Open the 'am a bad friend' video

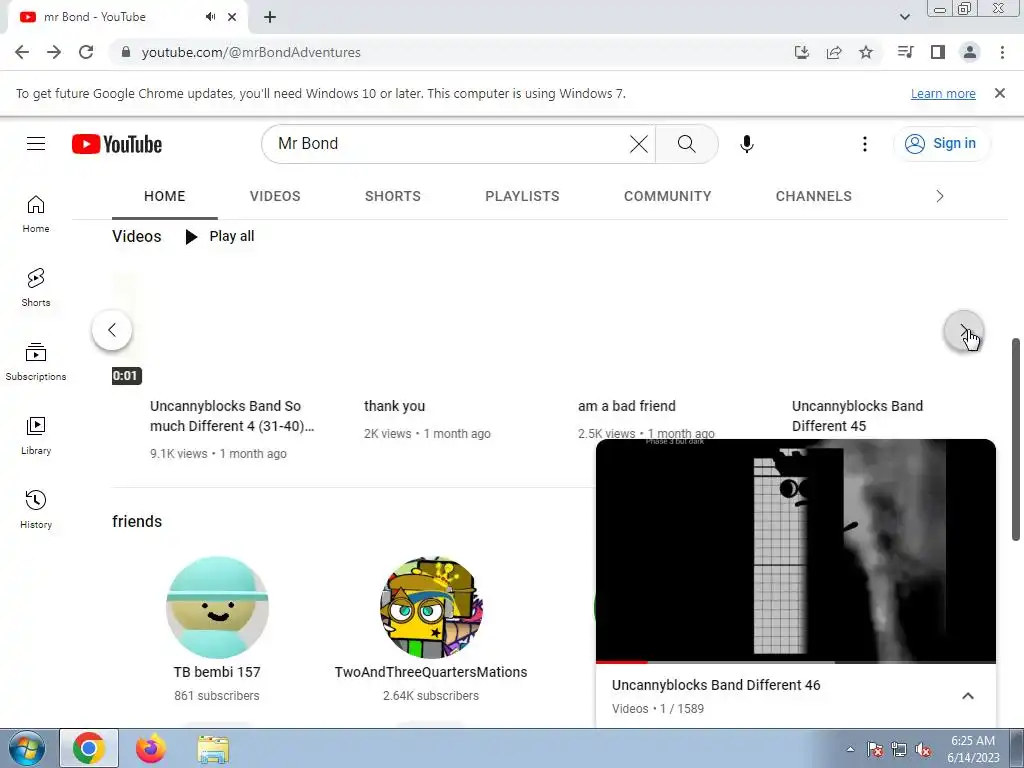pyautogui.click(x=627, y=406)
